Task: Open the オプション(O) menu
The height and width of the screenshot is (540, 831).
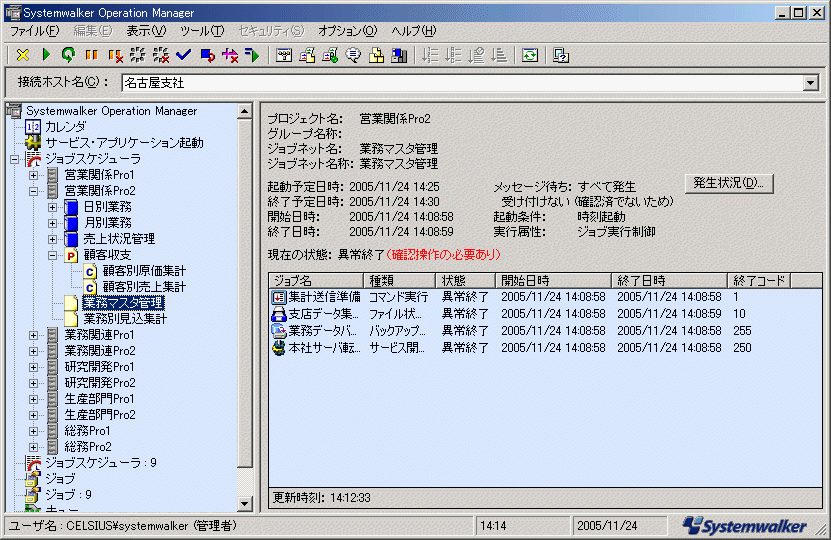Action: [347, 31]
